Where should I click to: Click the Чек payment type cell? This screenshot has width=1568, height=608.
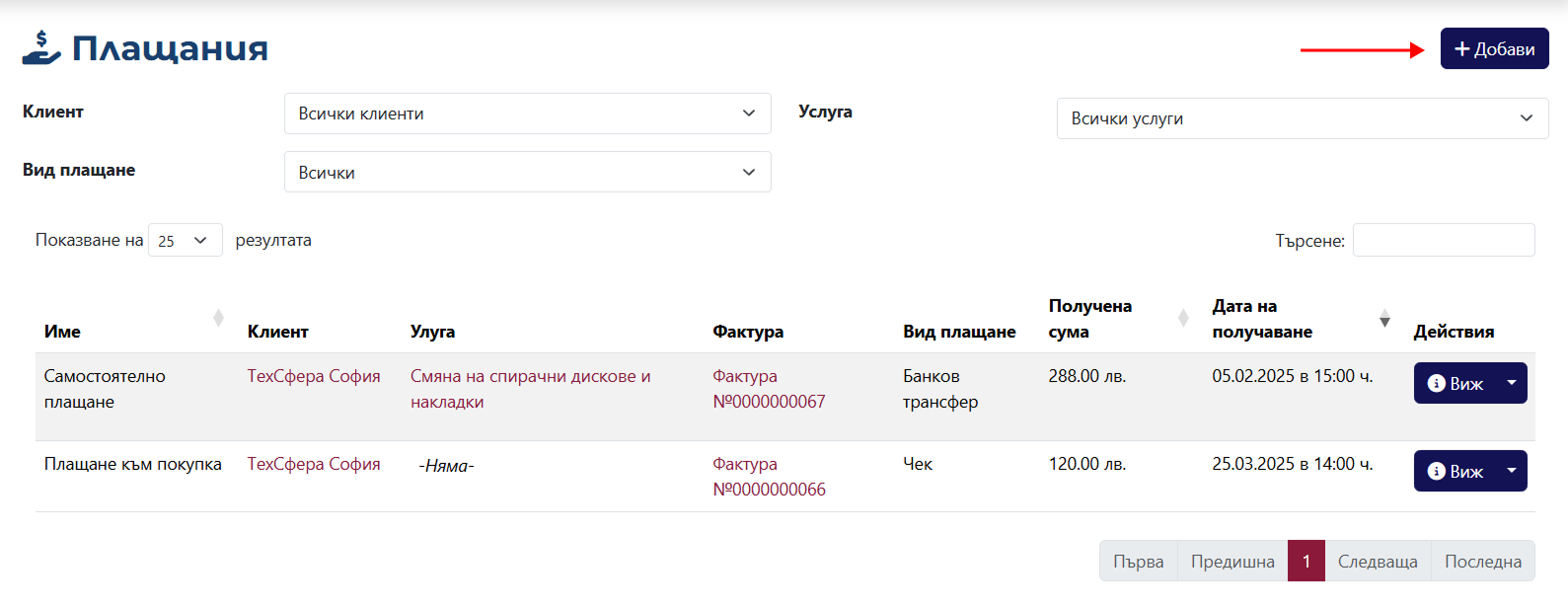pos(918,464)
